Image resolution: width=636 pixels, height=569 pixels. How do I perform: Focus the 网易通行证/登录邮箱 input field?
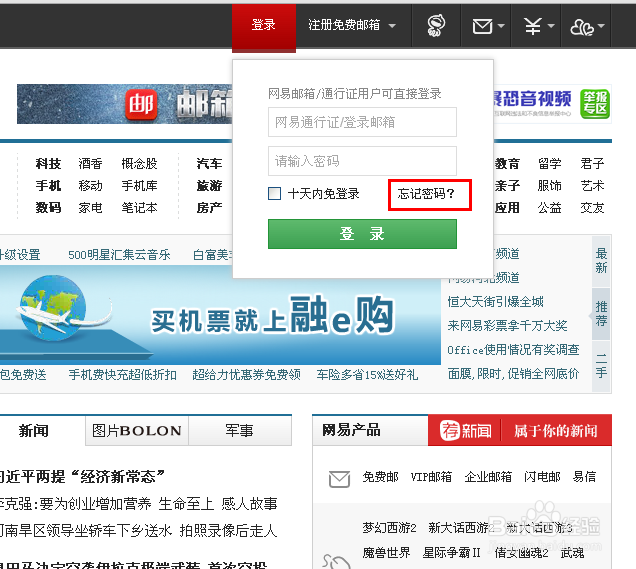[362, 122]
